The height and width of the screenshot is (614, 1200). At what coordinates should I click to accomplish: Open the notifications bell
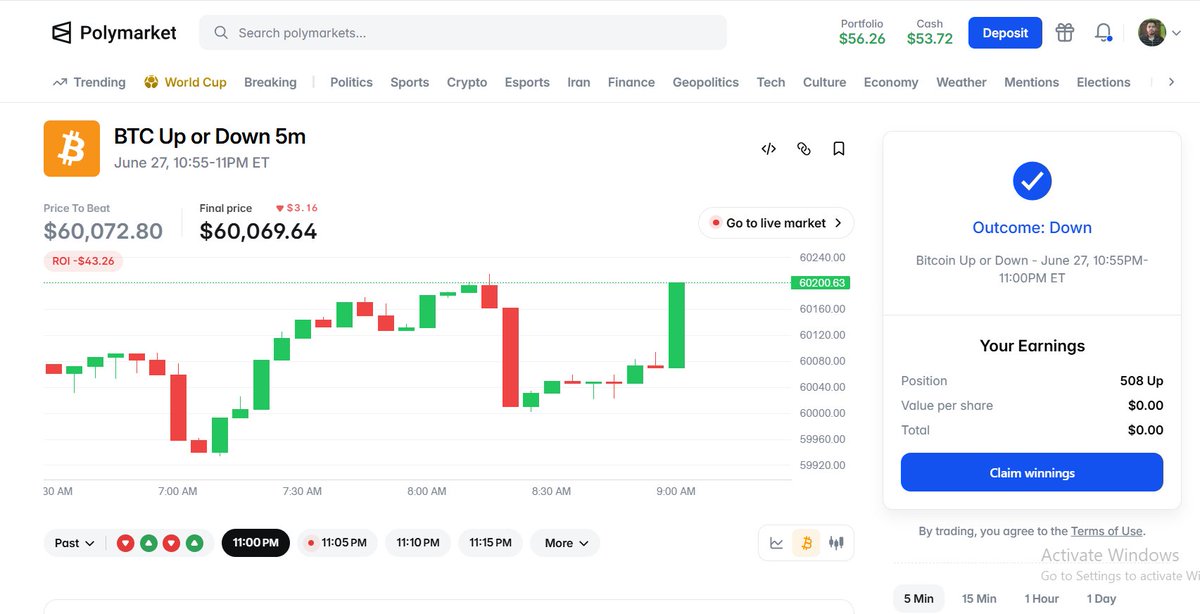[x=1103, y=33]
